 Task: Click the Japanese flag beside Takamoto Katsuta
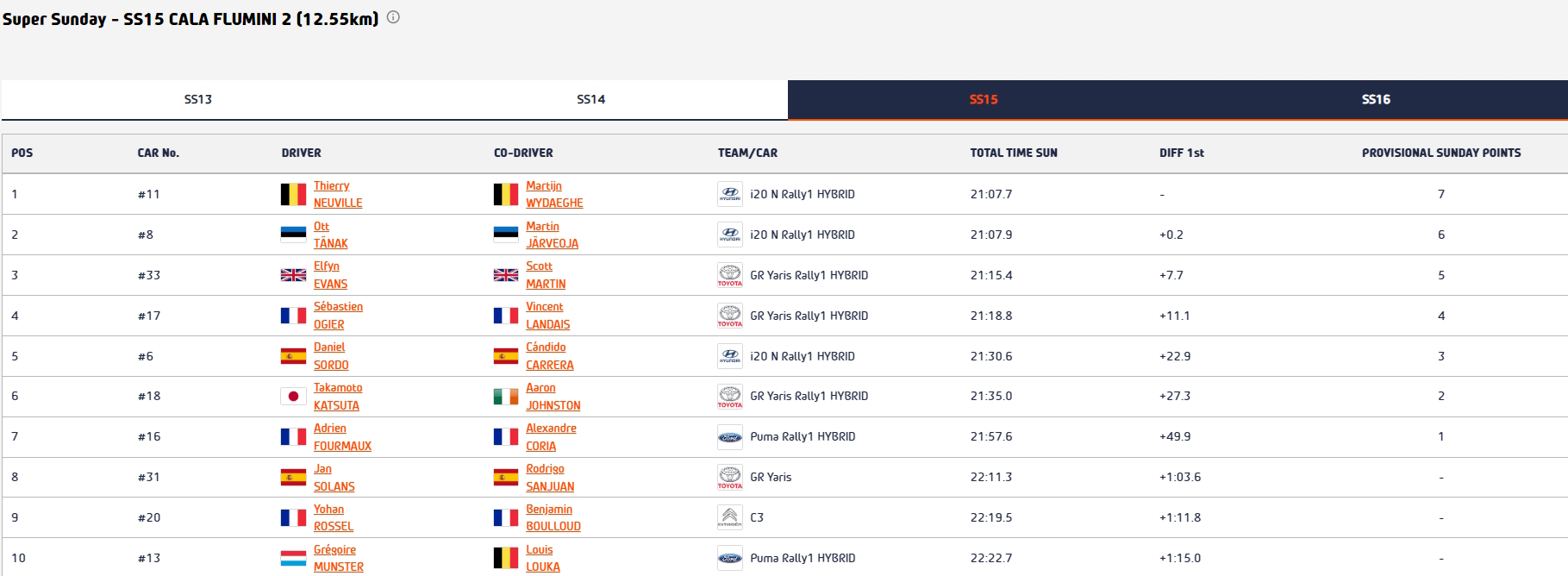(293, 397)
